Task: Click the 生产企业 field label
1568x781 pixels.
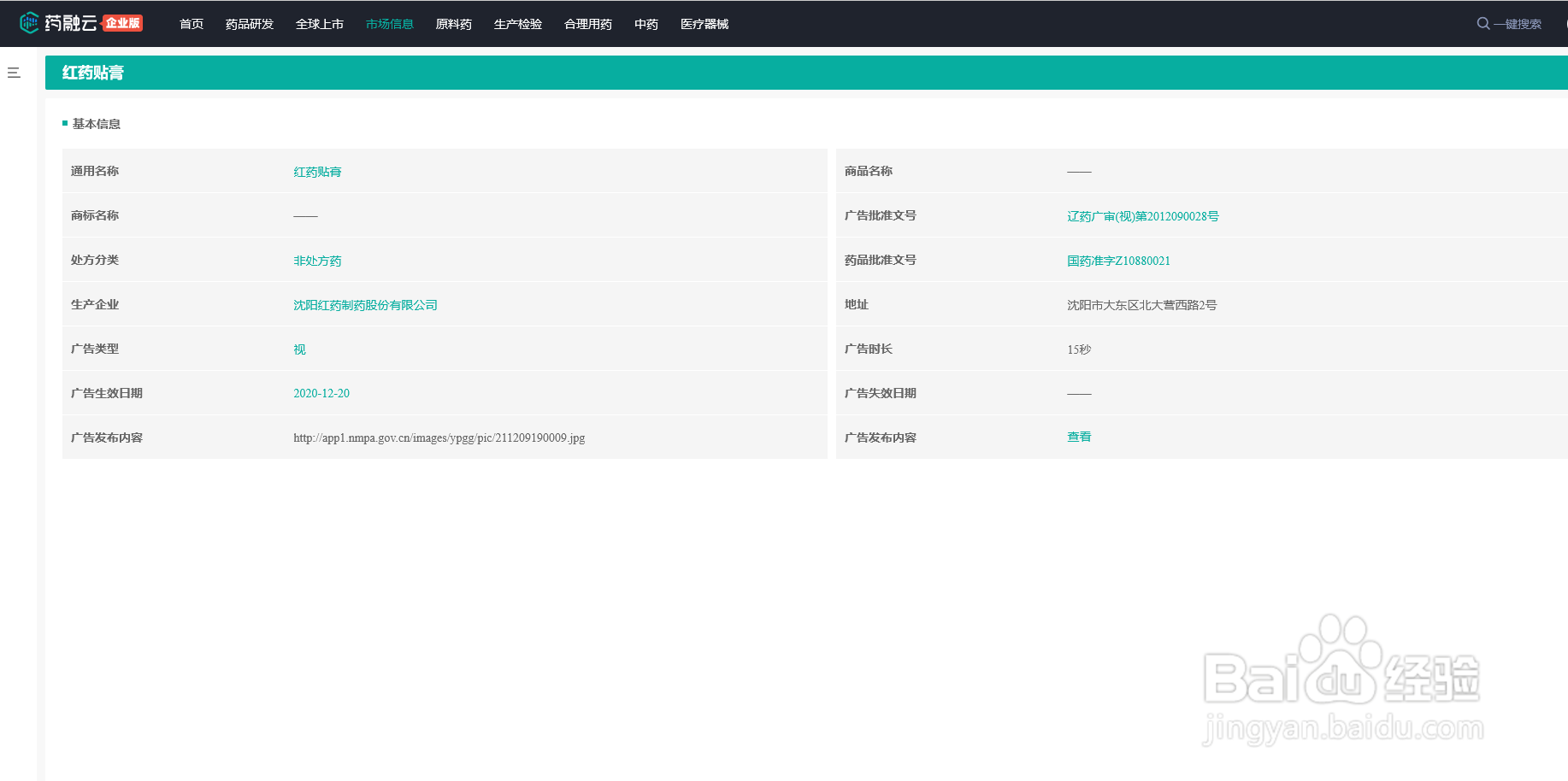Action: pos(95,304)
